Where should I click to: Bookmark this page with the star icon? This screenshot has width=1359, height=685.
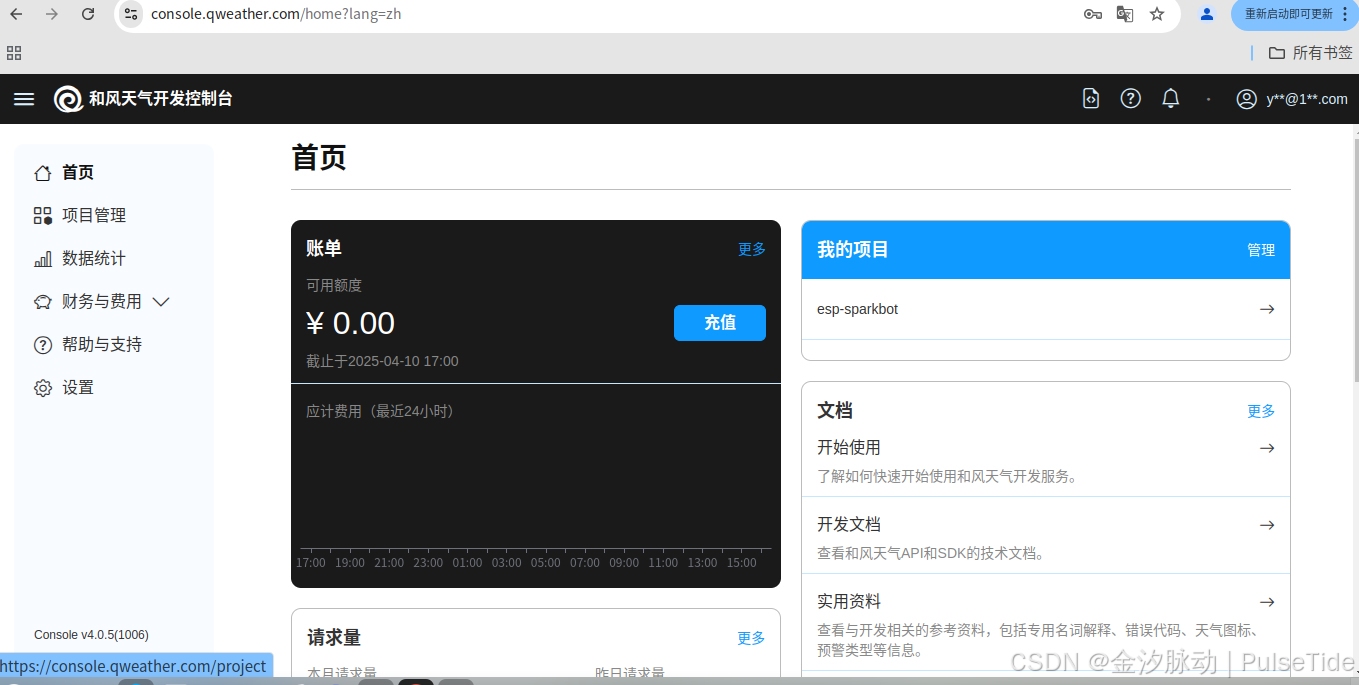click(1157, 14)
